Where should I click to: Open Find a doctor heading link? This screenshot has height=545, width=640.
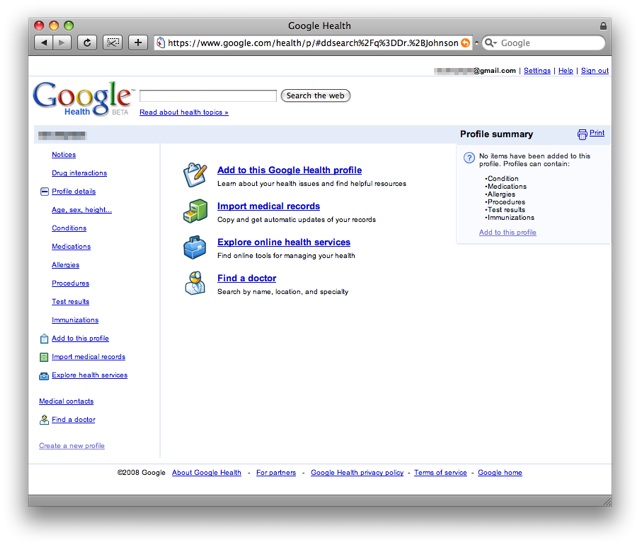(x=247, y=278)
